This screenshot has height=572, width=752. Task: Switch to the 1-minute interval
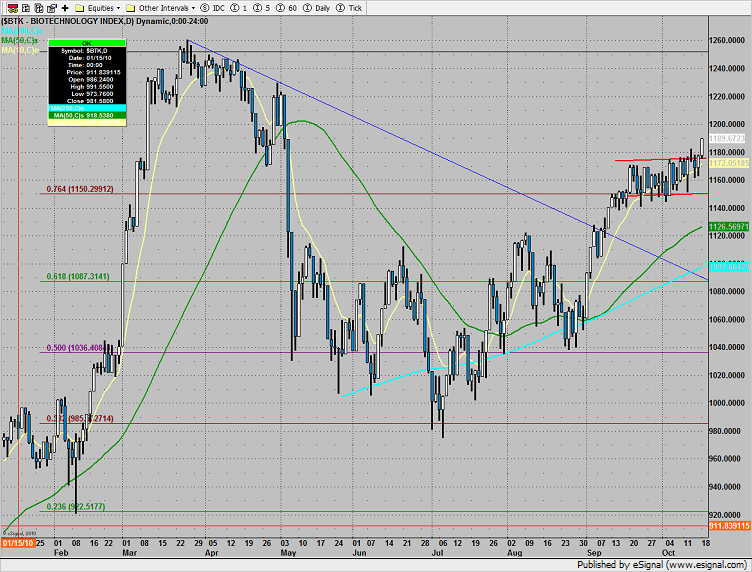tap(239, 8)
